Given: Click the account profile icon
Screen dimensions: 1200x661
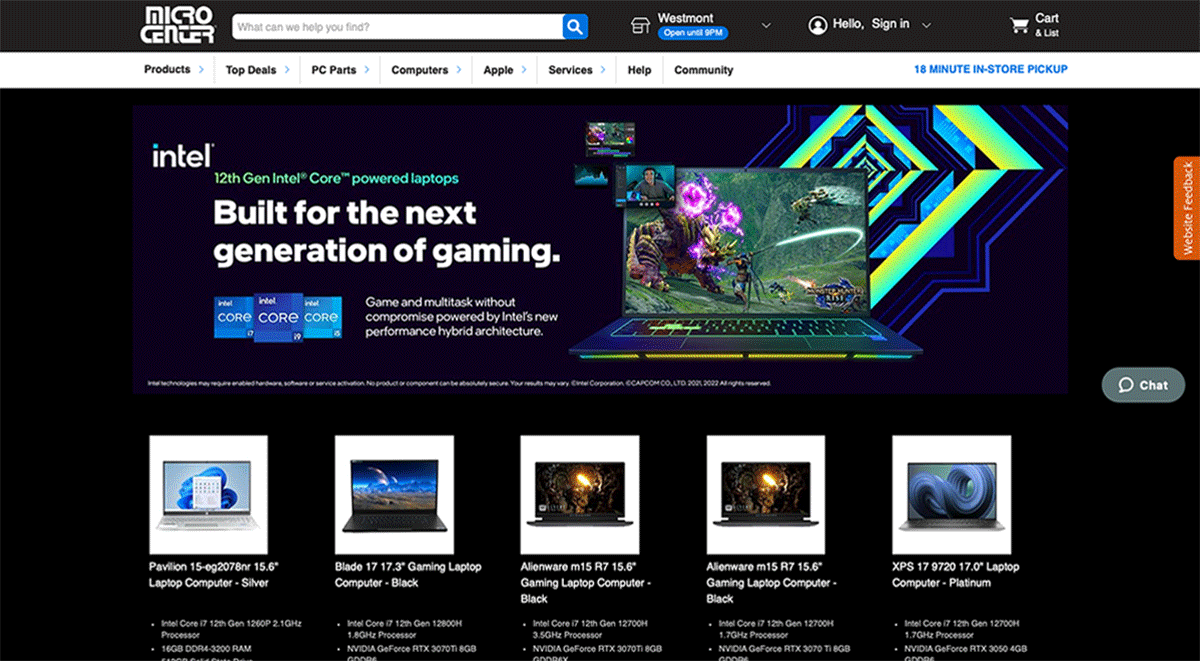Looking at the screenshot, I should [818, 25].
